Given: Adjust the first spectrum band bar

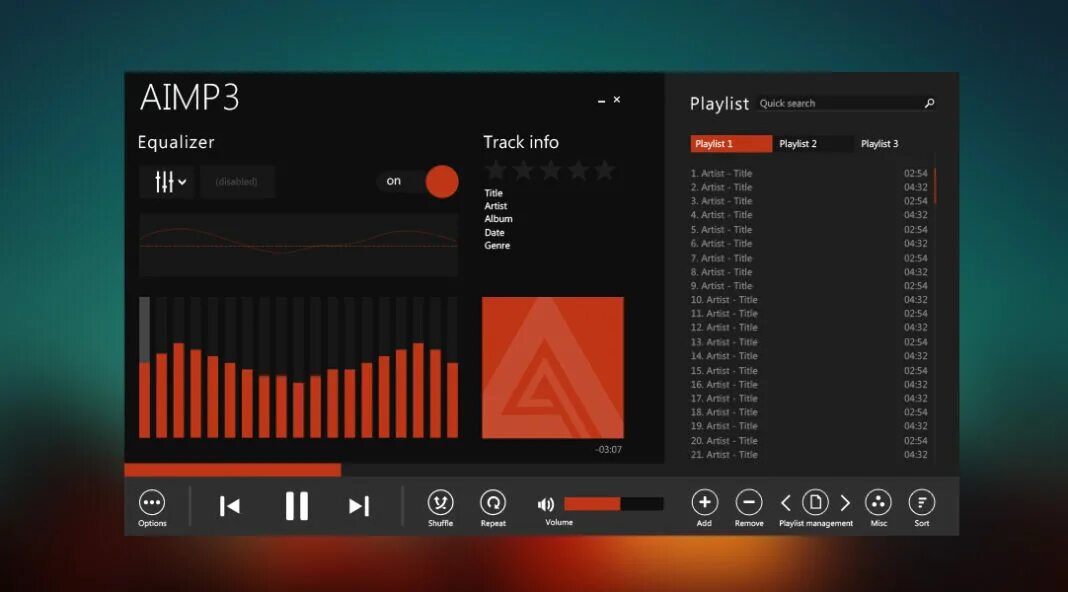Looking at the screenshot, I should [144, 367].
